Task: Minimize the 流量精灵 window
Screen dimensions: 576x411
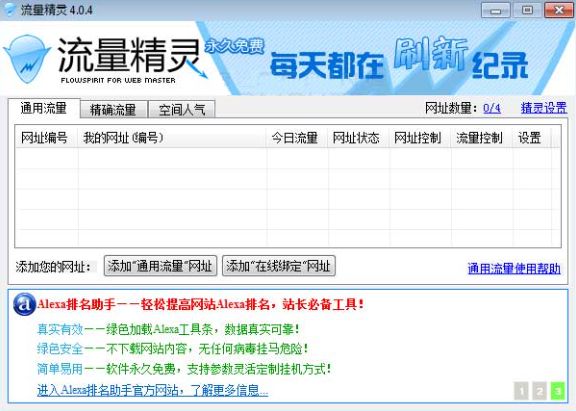Action: point(496,10)
